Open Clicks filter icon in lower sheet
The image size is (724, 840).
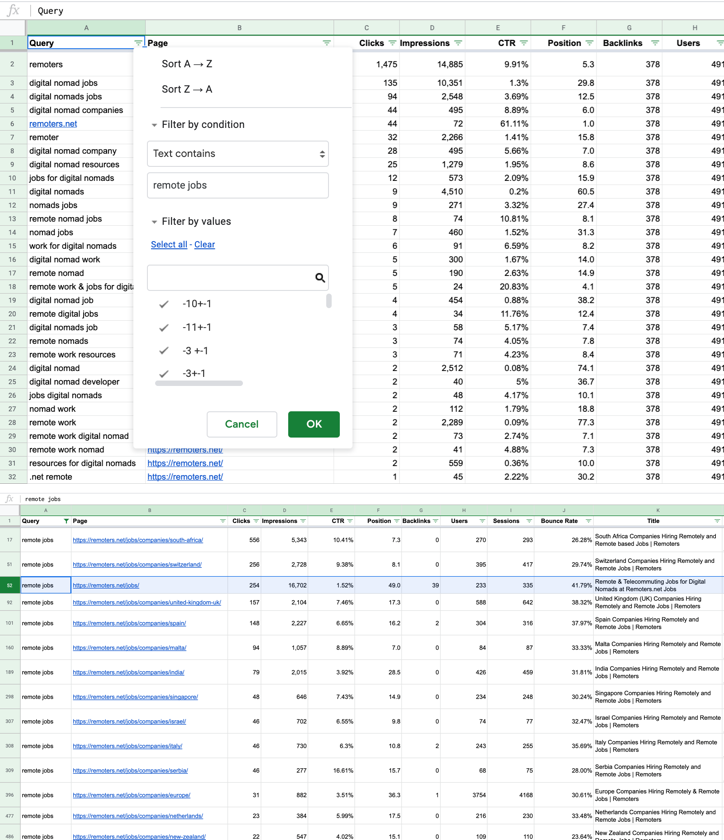(256, 521)
